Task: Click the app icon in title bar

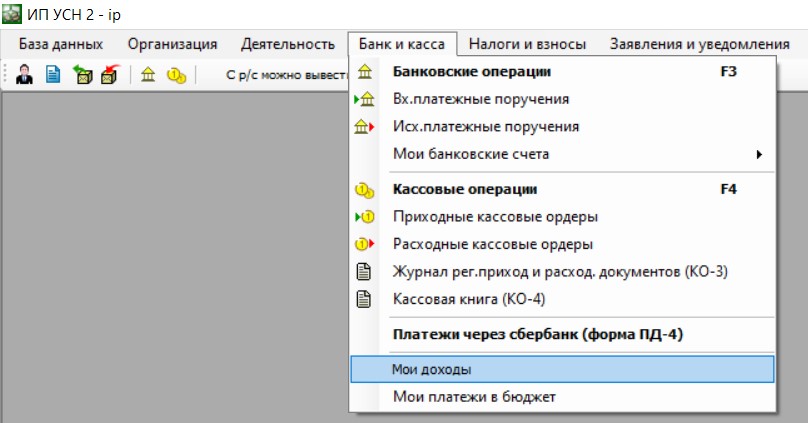Action: click(x=12, y=14)
